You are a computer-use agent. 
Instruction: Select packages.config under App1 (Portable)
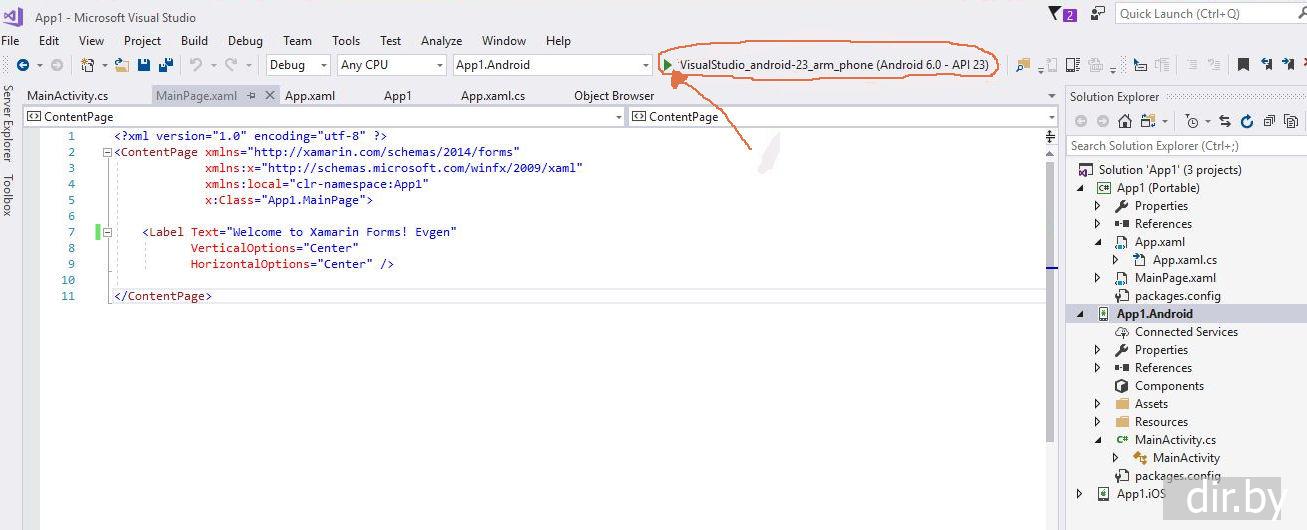pyautogui.click(x=1177, y=296)
